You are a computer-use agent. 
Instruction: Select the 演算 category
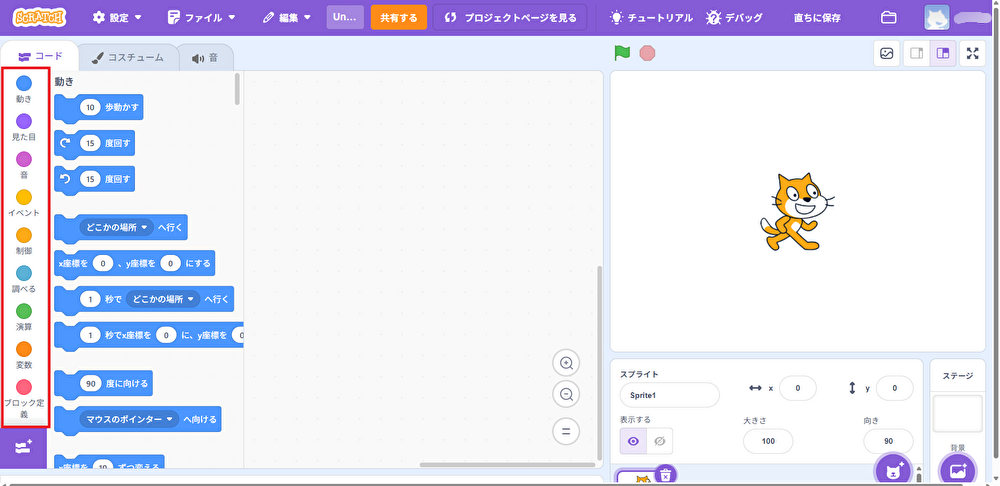[x=24, y=318]
